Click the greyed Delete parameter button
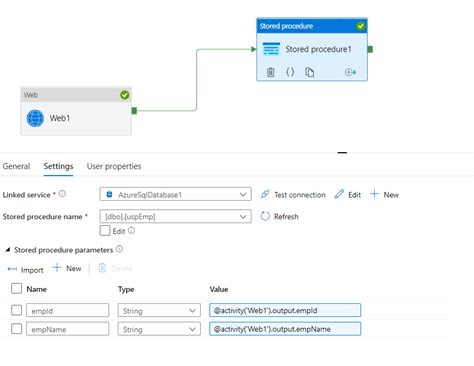474x366 pixels. click(116, 268)
